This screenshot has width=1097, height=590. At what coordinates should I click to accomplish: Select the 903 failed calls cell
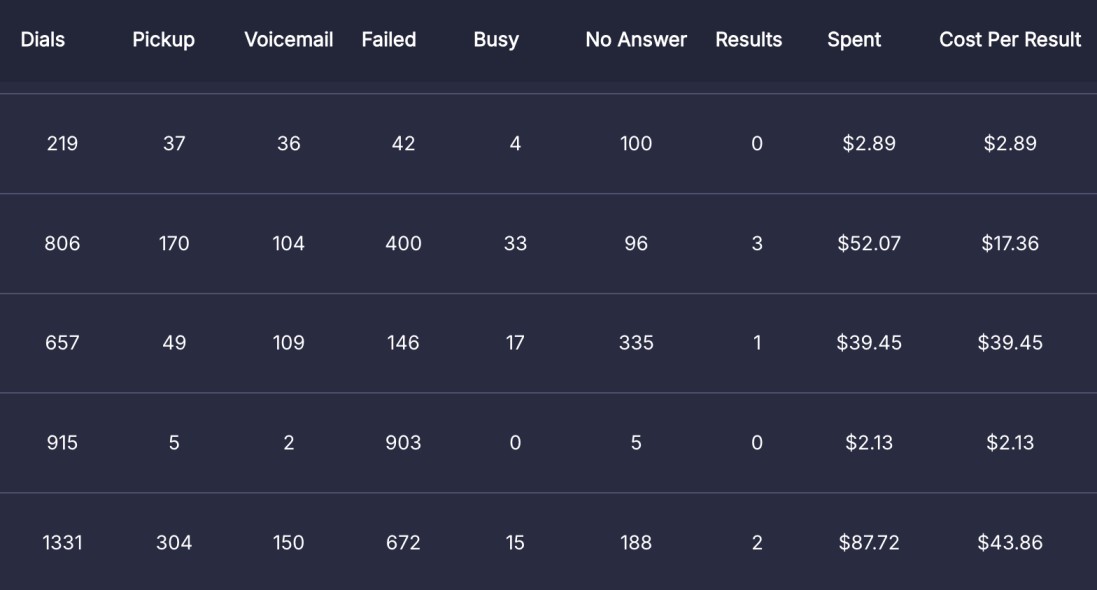click(403, 443)
